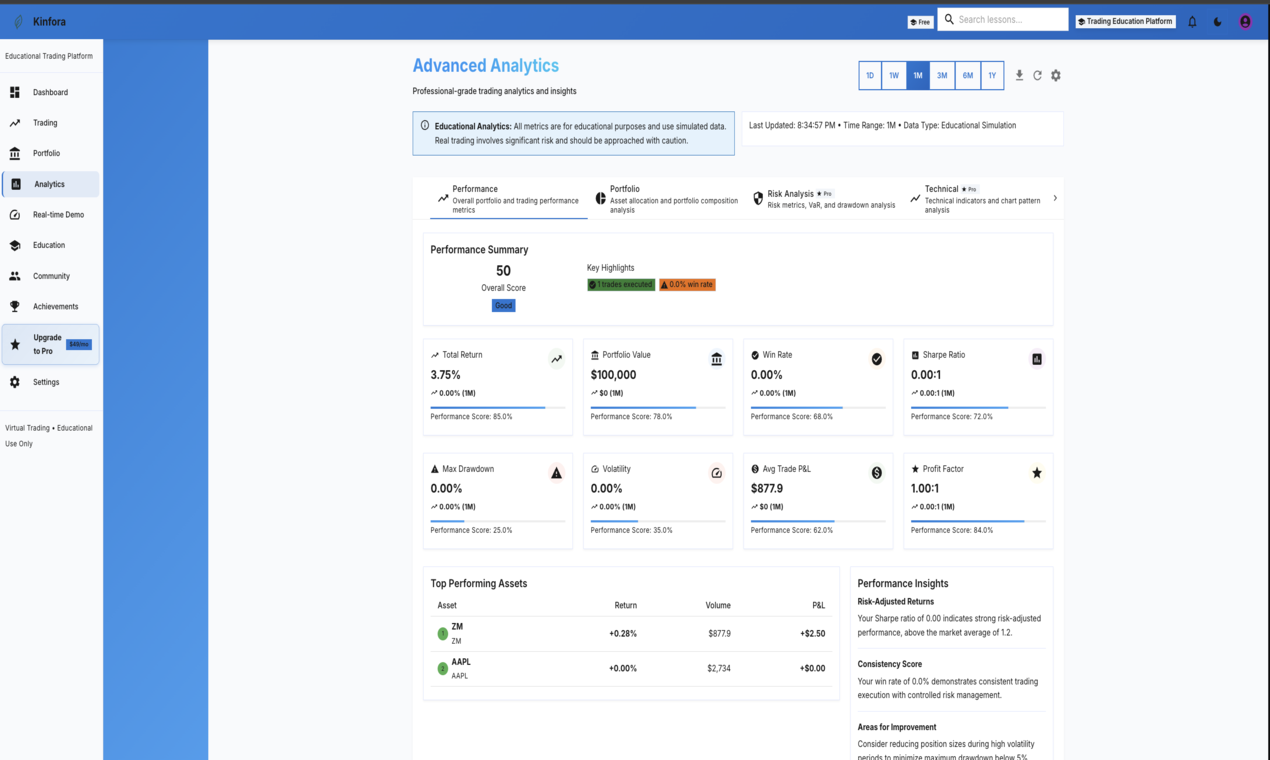Click the Community people icon
This screenshot has width=1270, height=760.
pyautogui.click(x=15, y=276)
